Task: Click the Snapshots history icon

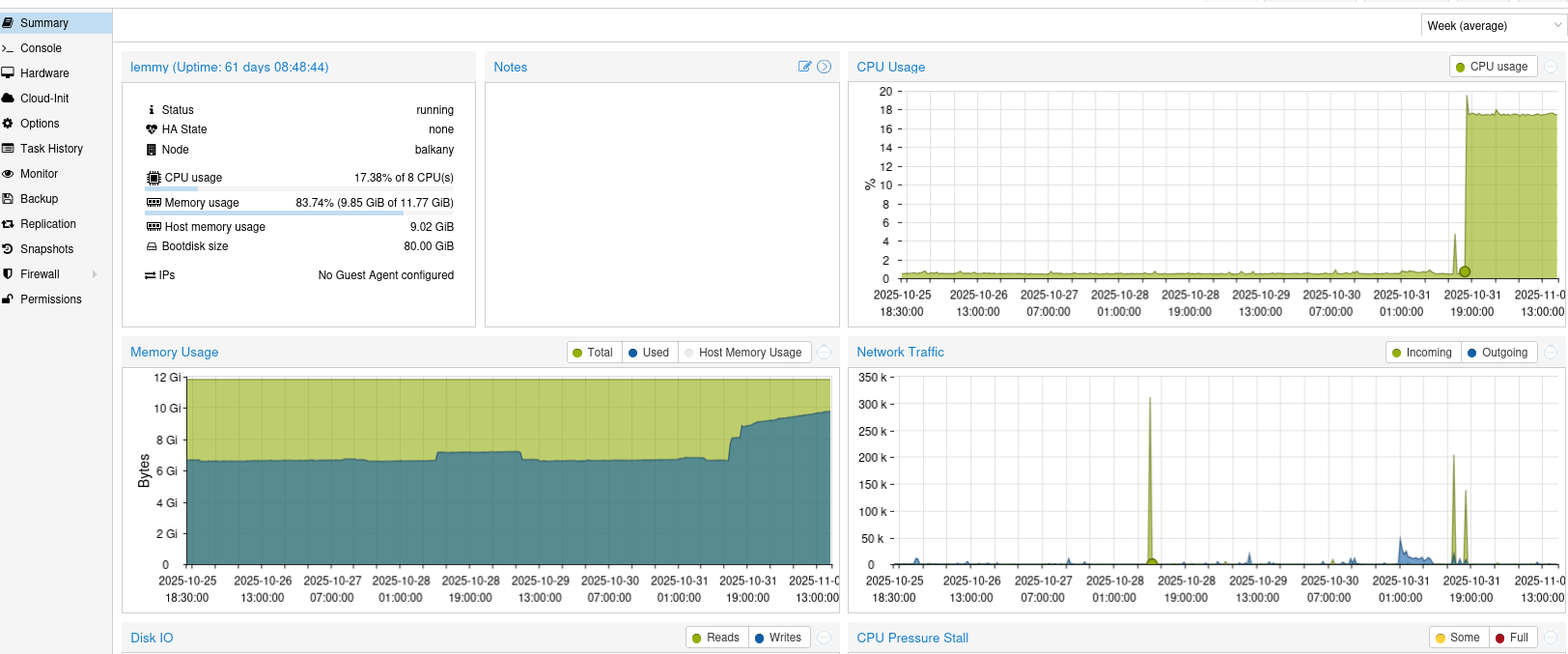Action: [8, 249]
